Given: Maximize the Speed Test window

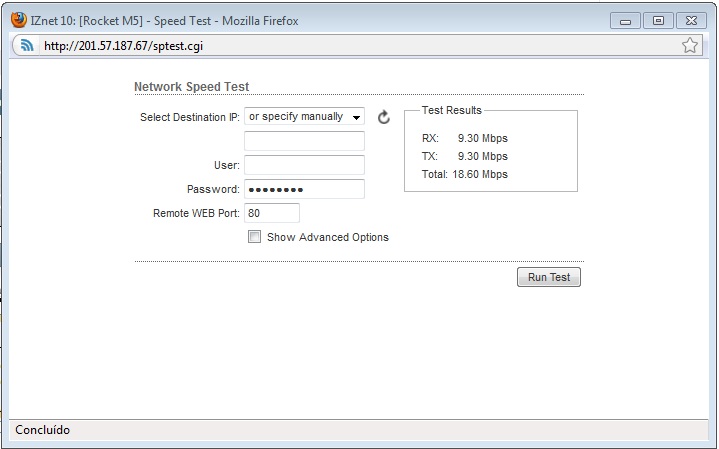Looking at the screenshot, I should pyautogui.click(x=658, y=21).
